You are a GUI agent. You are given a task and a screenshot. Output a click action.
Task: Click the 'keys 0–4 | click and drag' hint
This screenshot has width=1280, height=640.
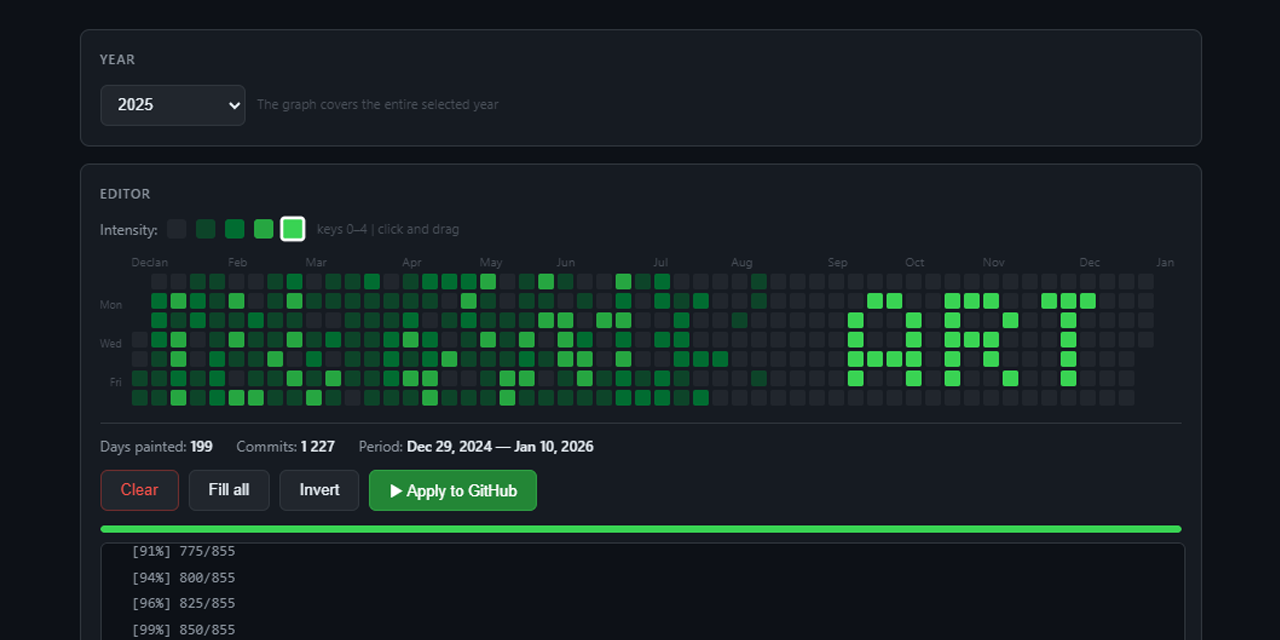point(388,229)
